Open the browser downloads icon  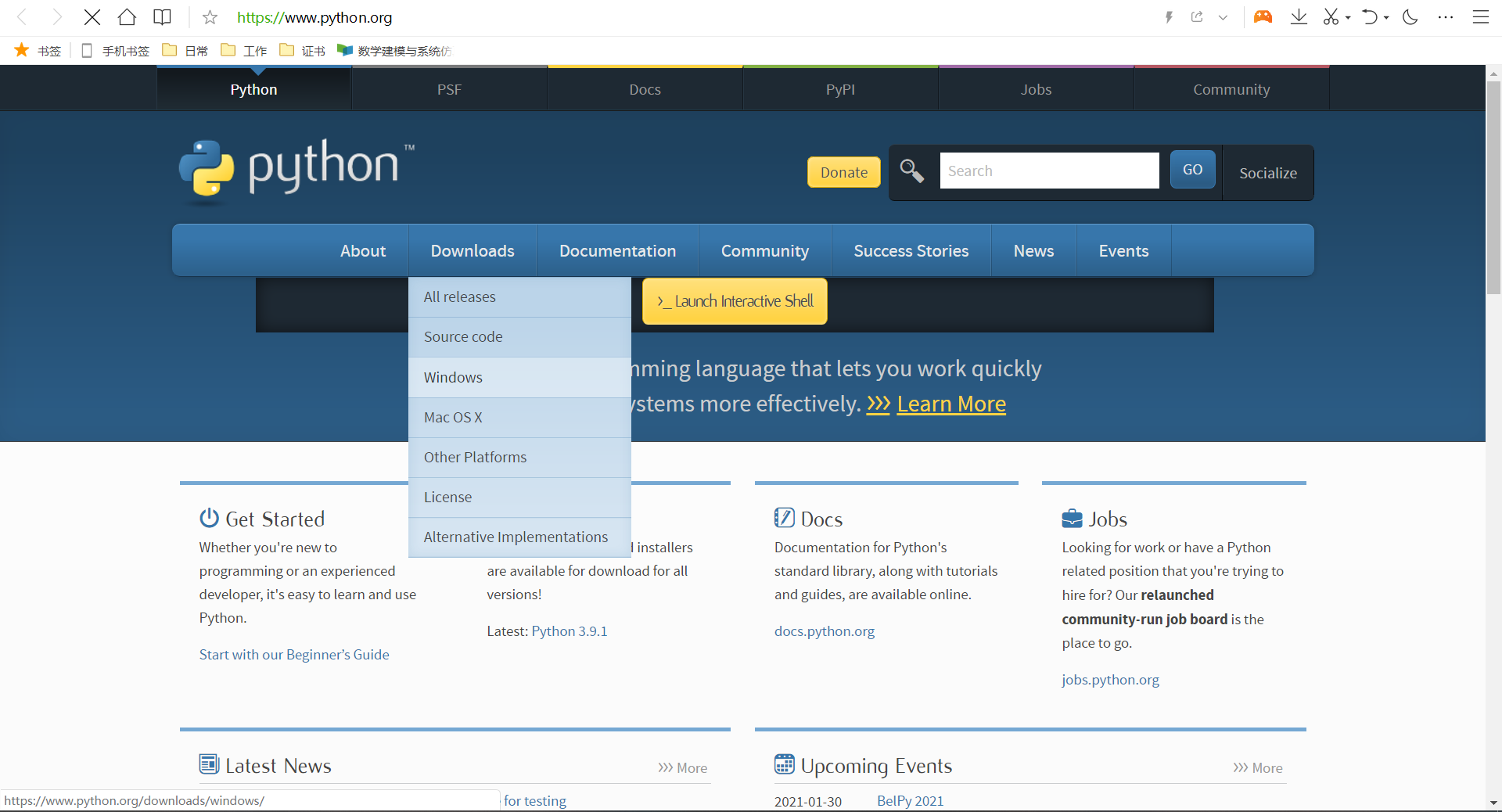(x=1299, y=17)
